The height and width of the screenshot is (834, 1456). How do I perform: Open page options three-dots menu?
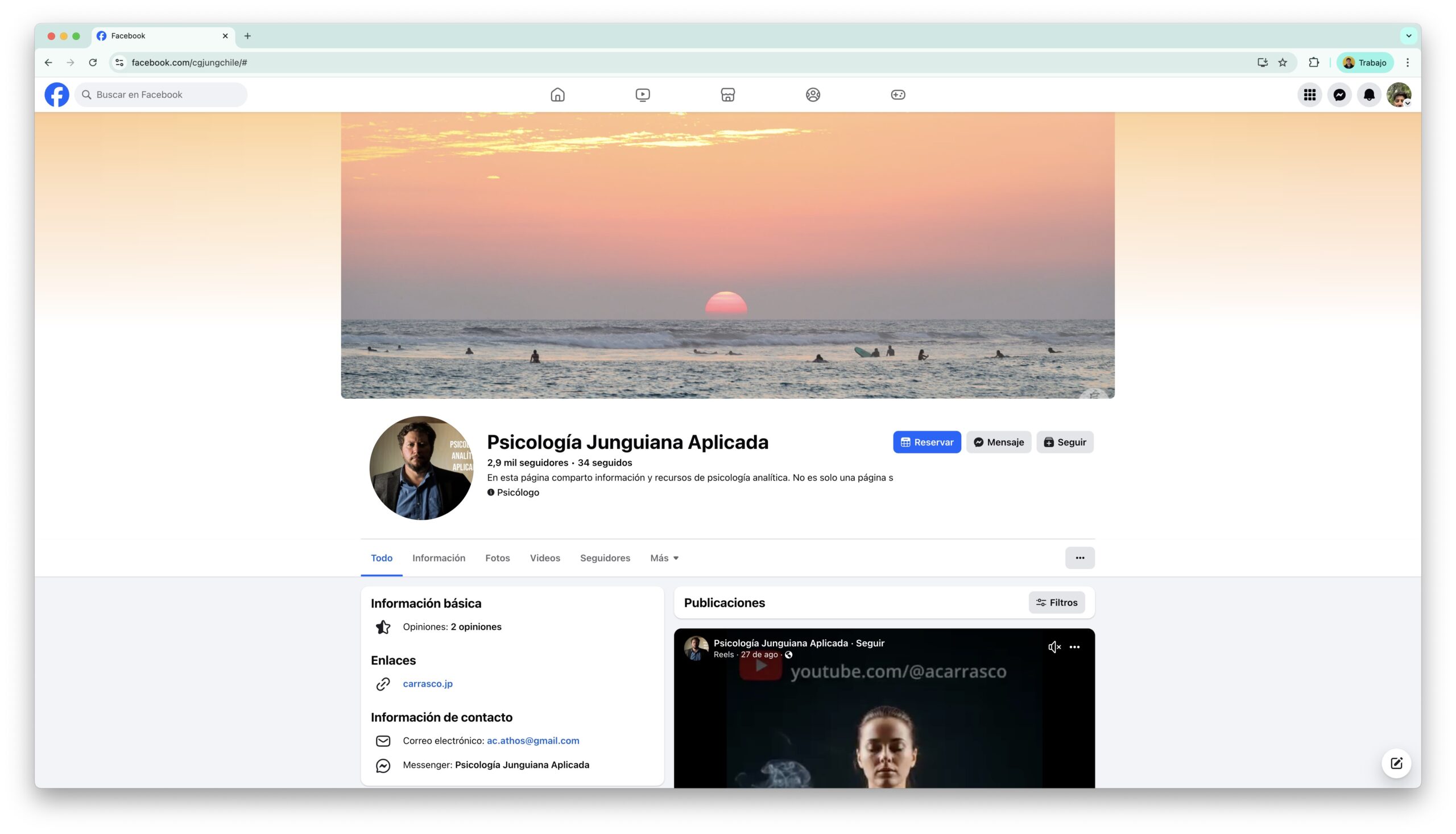click(1079, 558)
